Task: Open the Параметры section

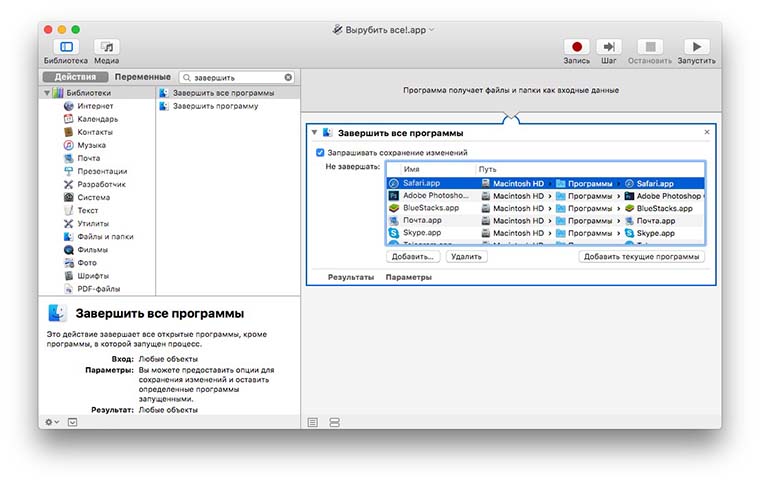Action: tap(409, 277)
